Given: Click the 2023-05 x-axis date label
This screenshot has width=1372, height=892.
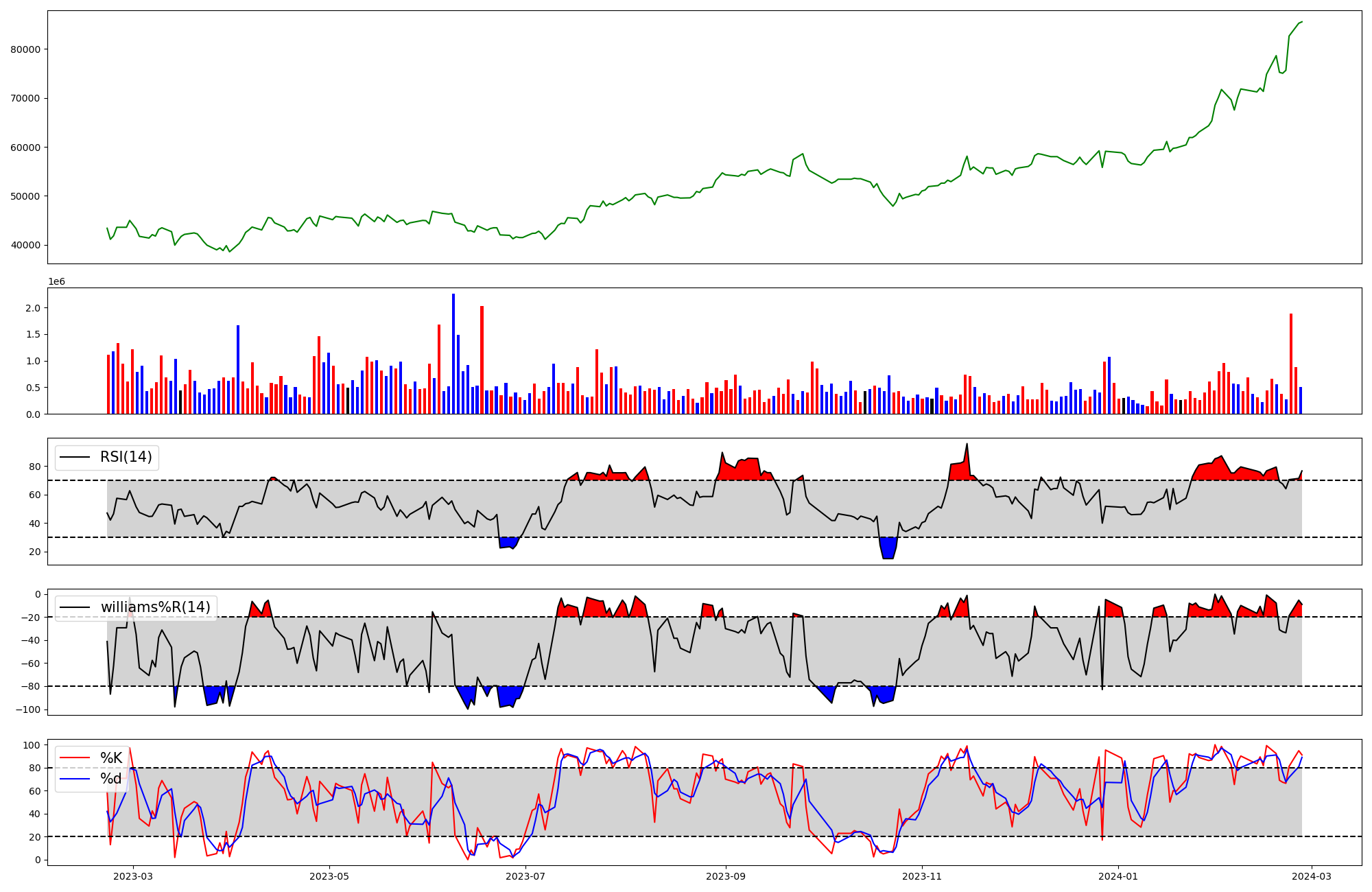Looking at the screenshot, I should [x=329, y=876].
